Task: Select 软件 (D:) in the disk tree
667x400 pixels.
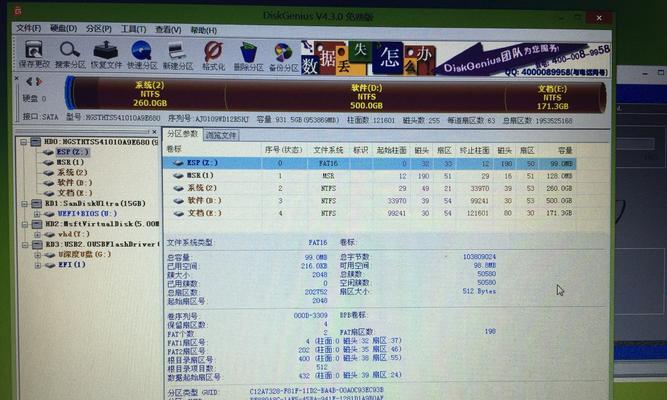Action: pos(74,183)
